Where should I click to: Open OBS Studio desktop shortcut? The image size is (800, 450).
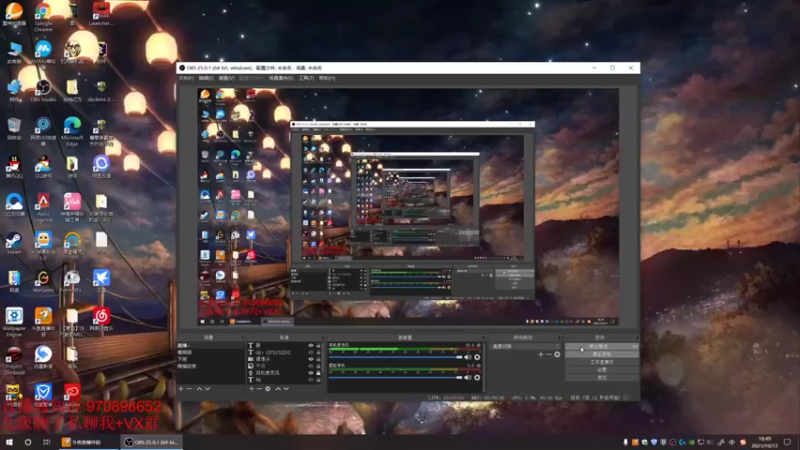pos(43,90)
